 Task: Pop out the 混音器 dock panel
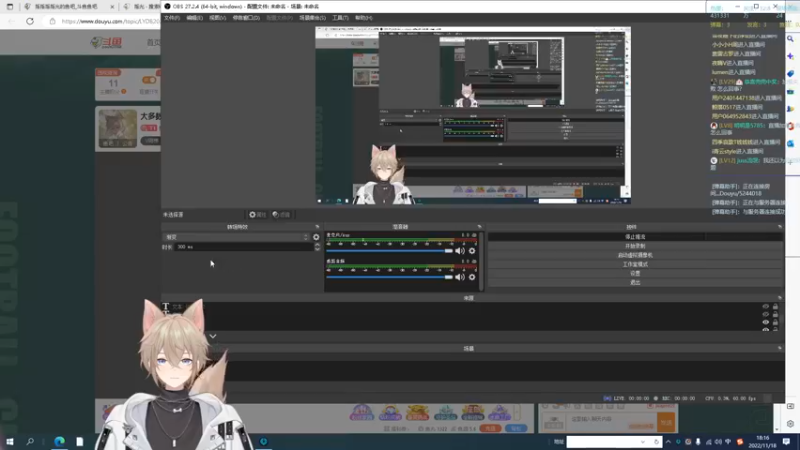pyautogui.click(x=479, y=227)
